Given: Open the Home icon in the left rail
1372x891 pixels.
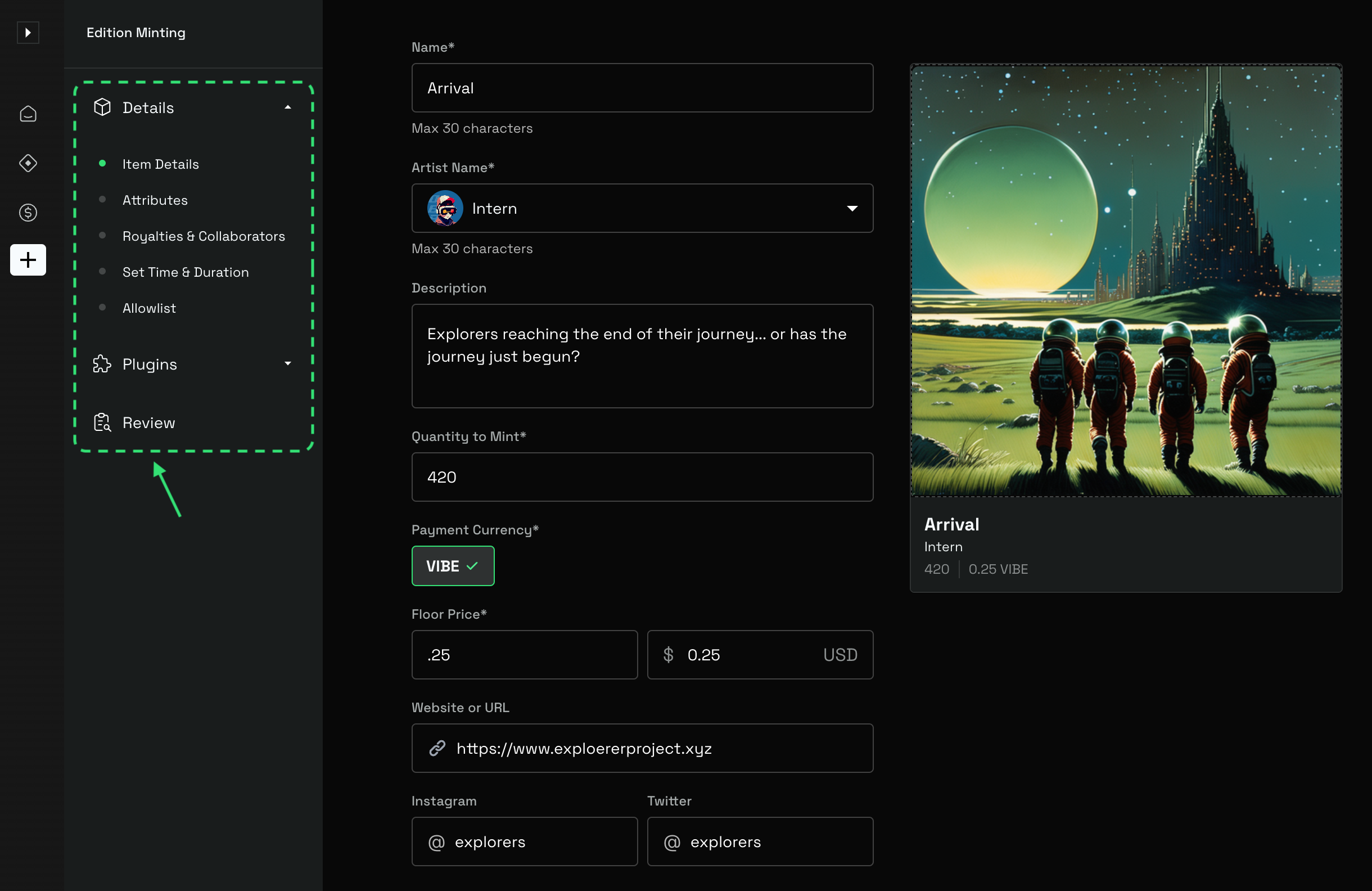Looking at the screenshot, I should [28, 114].
